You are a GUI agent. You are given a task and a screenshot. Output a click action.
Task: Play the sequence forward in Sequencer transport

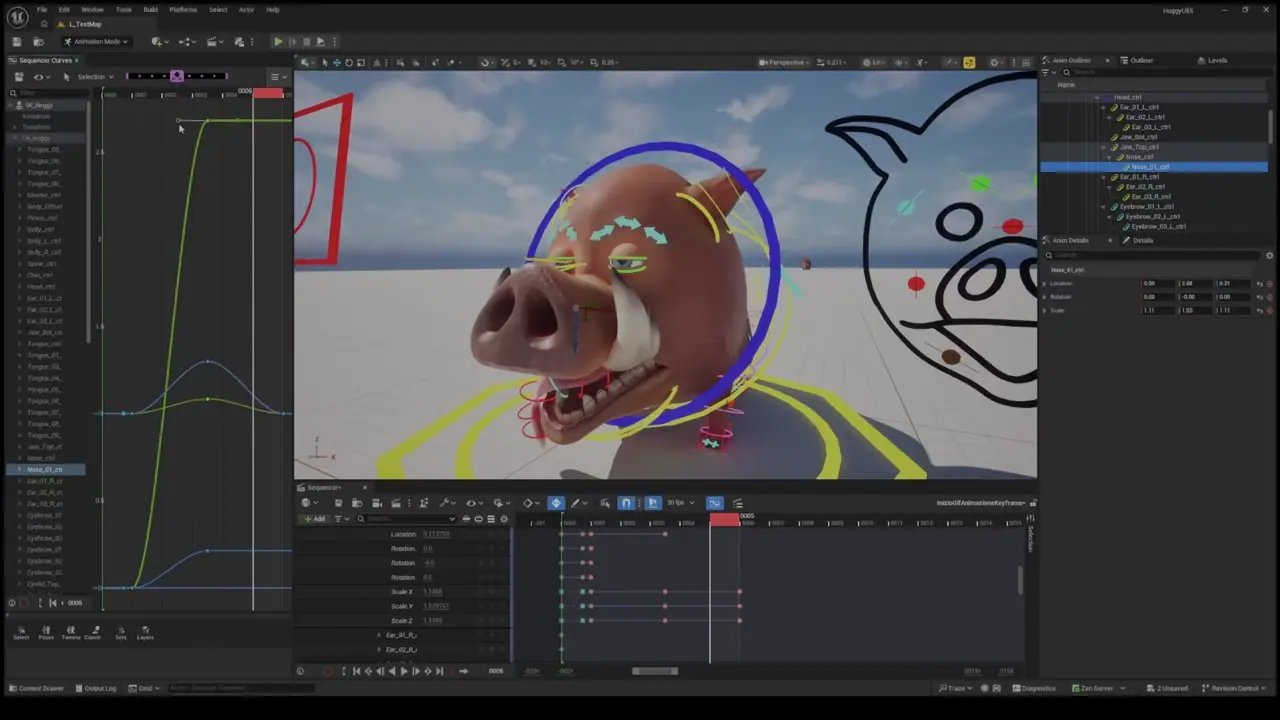point(403,671)
